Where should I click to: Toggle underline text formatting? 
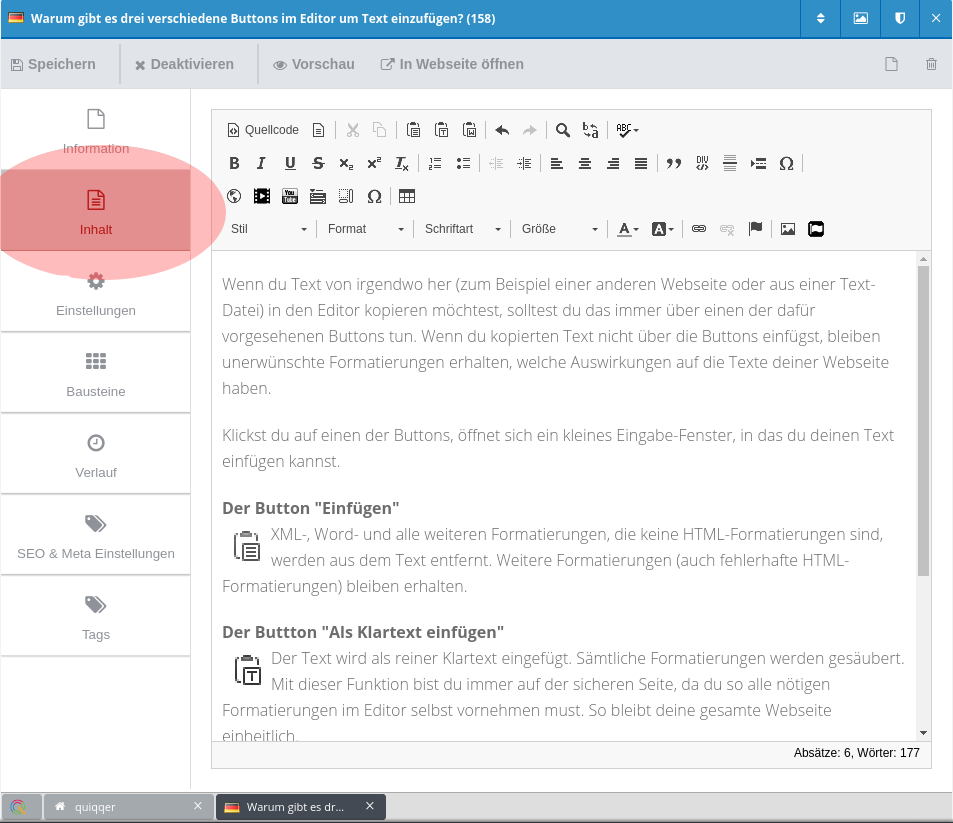coord(290,163)
